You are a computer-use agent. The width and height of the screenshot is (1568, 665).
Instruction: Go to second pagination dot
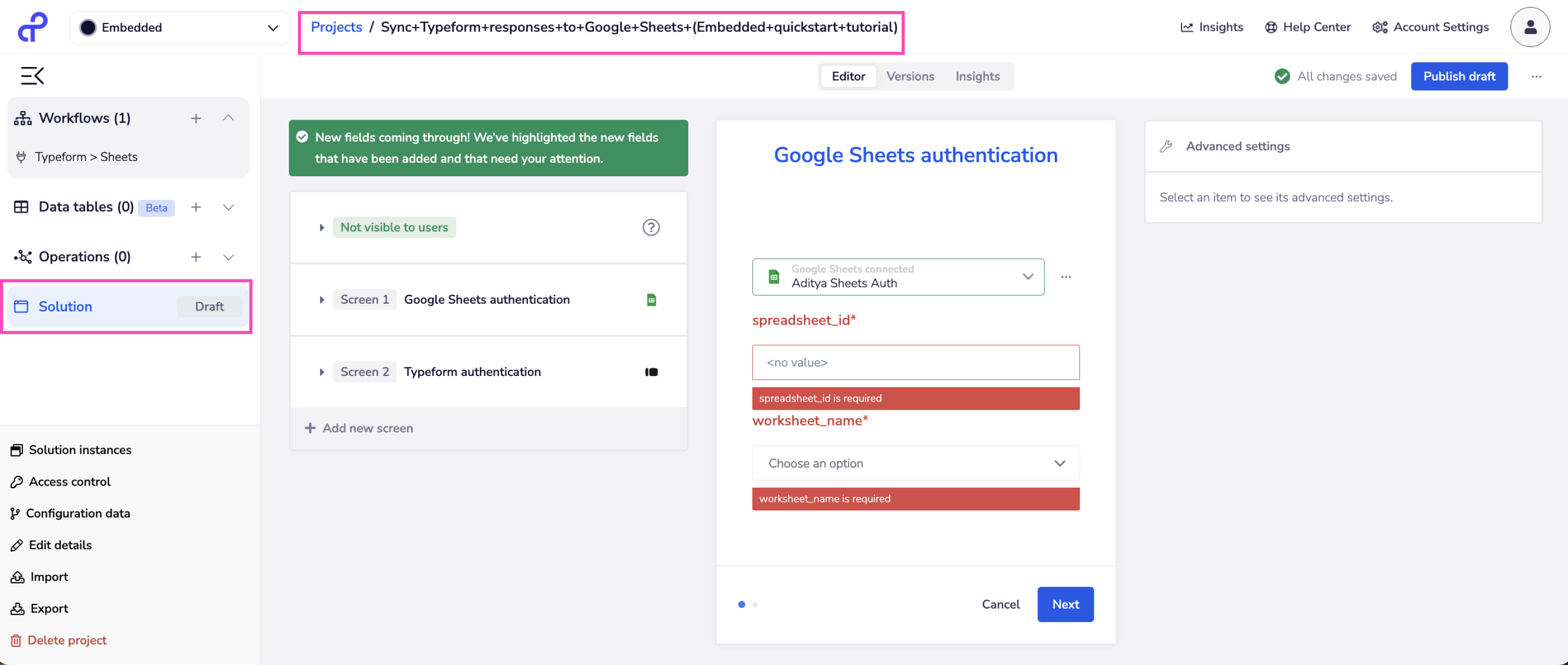[755, 605]
